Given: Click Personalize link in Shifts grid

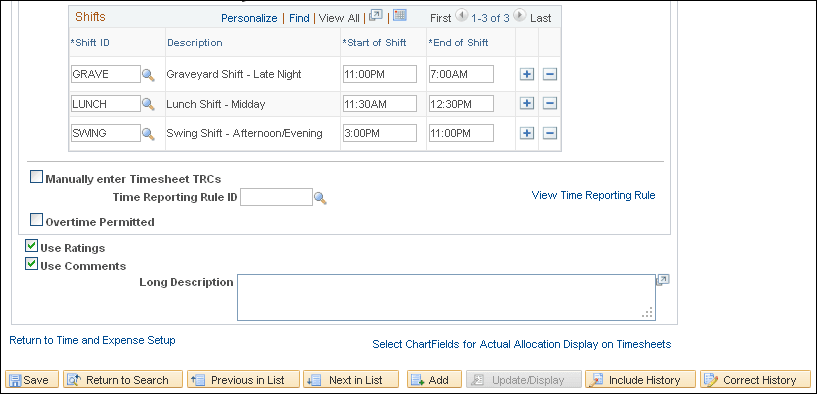Looking at the screenshot, I should (249, 18).
